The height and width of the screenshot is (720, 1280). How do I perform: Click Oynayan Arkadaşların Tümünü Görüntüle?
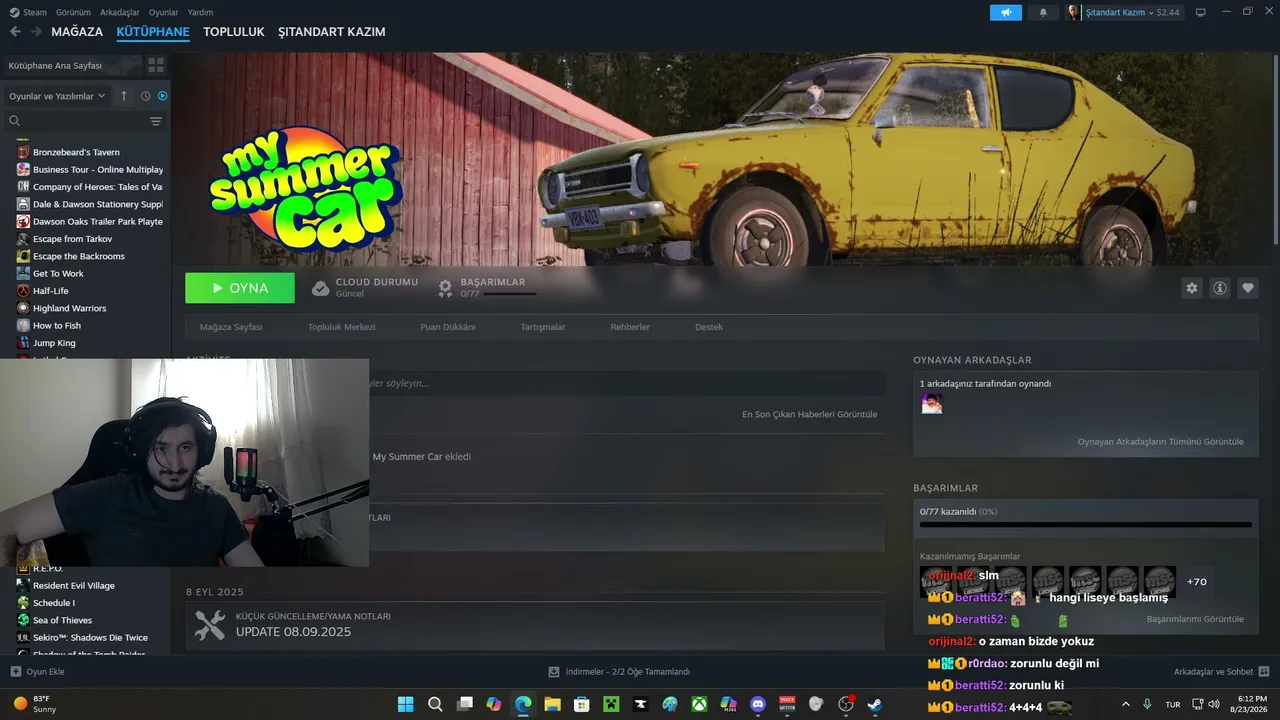1161,442
